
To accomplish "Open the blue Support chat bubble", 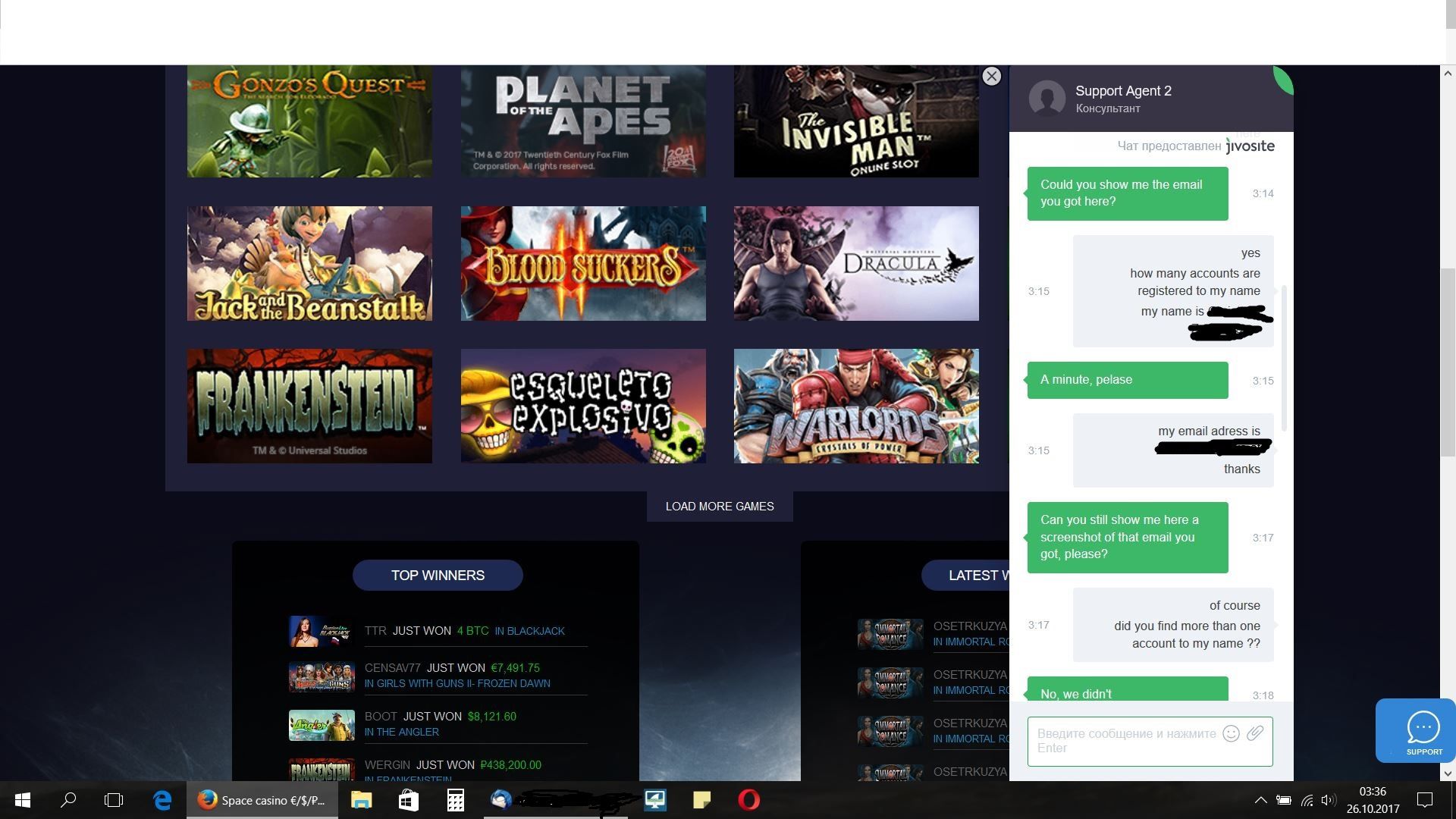I will pyautogui.click(x=1416, y=730).
